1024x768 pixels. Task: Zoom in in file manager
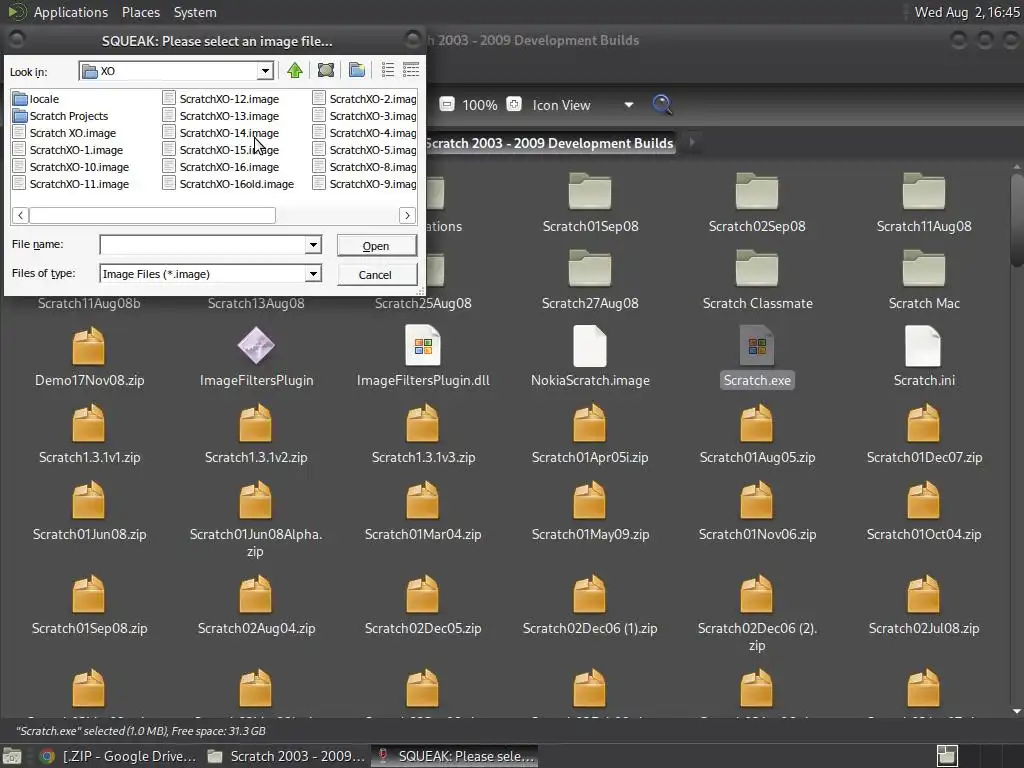[514, 104]
